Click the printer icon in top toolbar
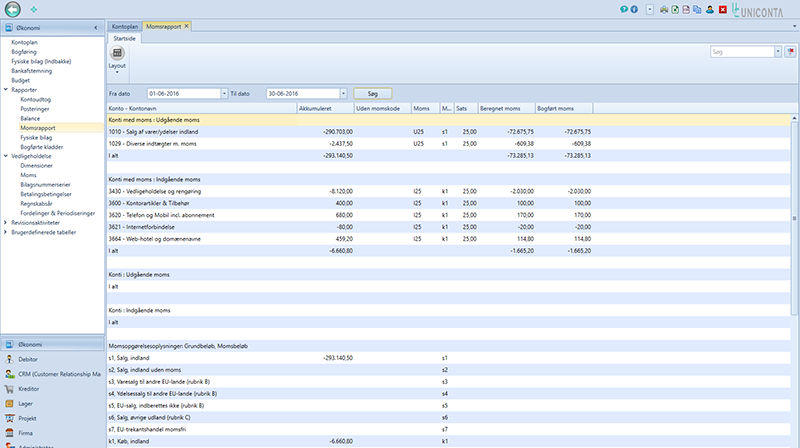Screen dimensions: 800x448 pos(664,10)
